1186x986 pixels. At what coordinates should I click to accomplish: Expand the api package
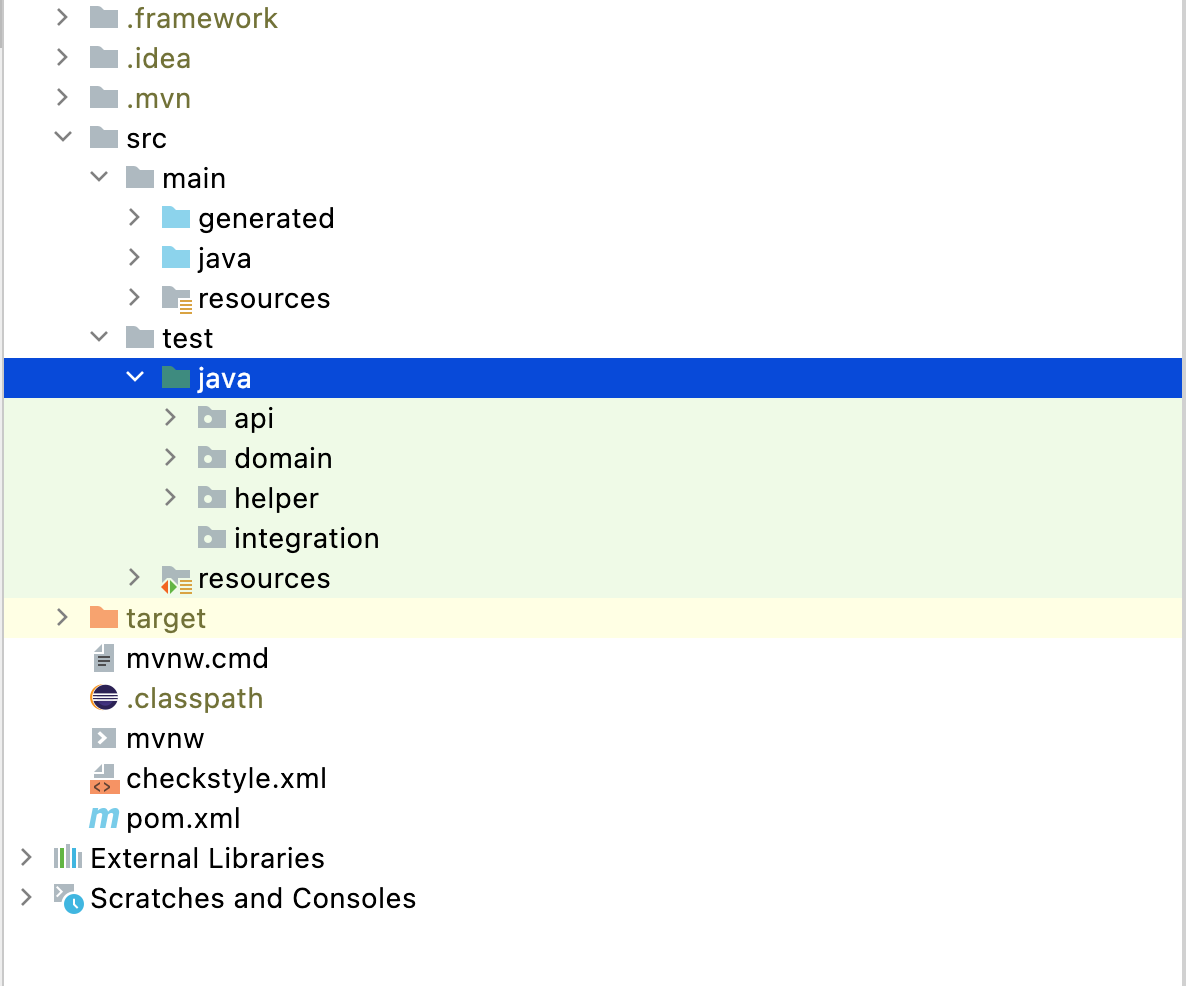click(170, 418)
